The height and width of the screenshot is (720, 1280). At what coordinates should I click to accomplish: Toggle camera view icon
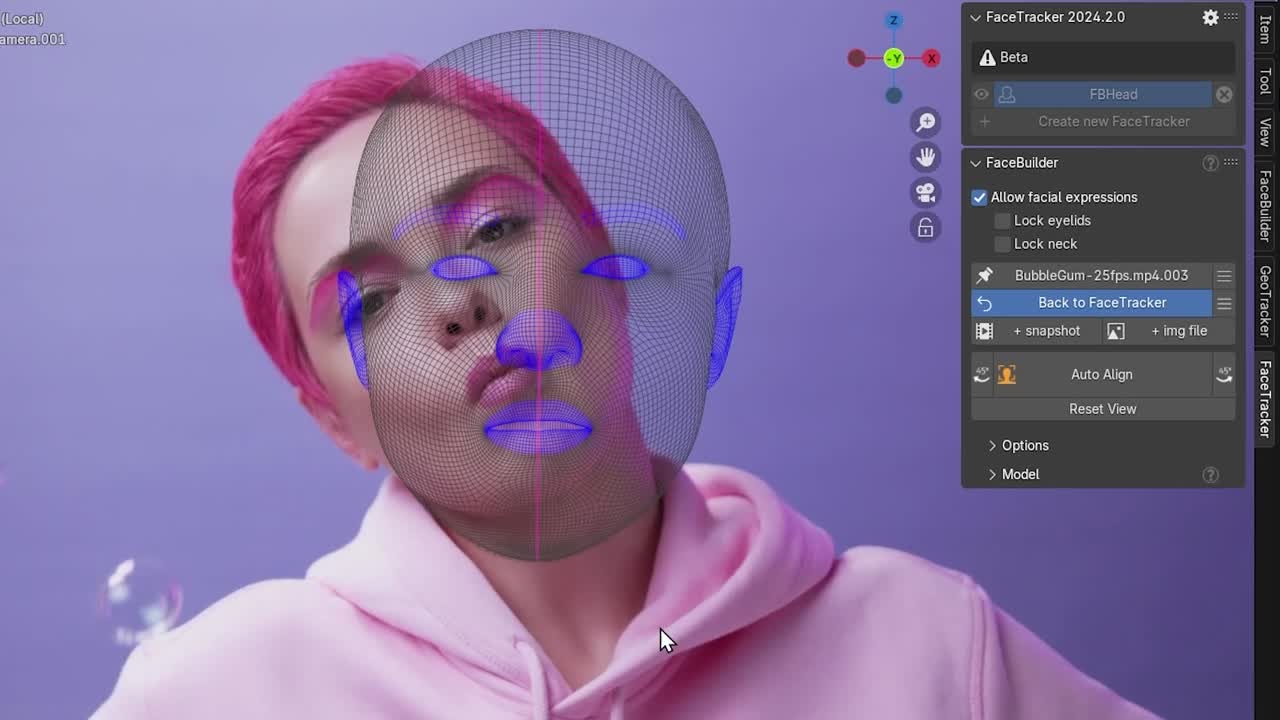click(x=926, y=192)
